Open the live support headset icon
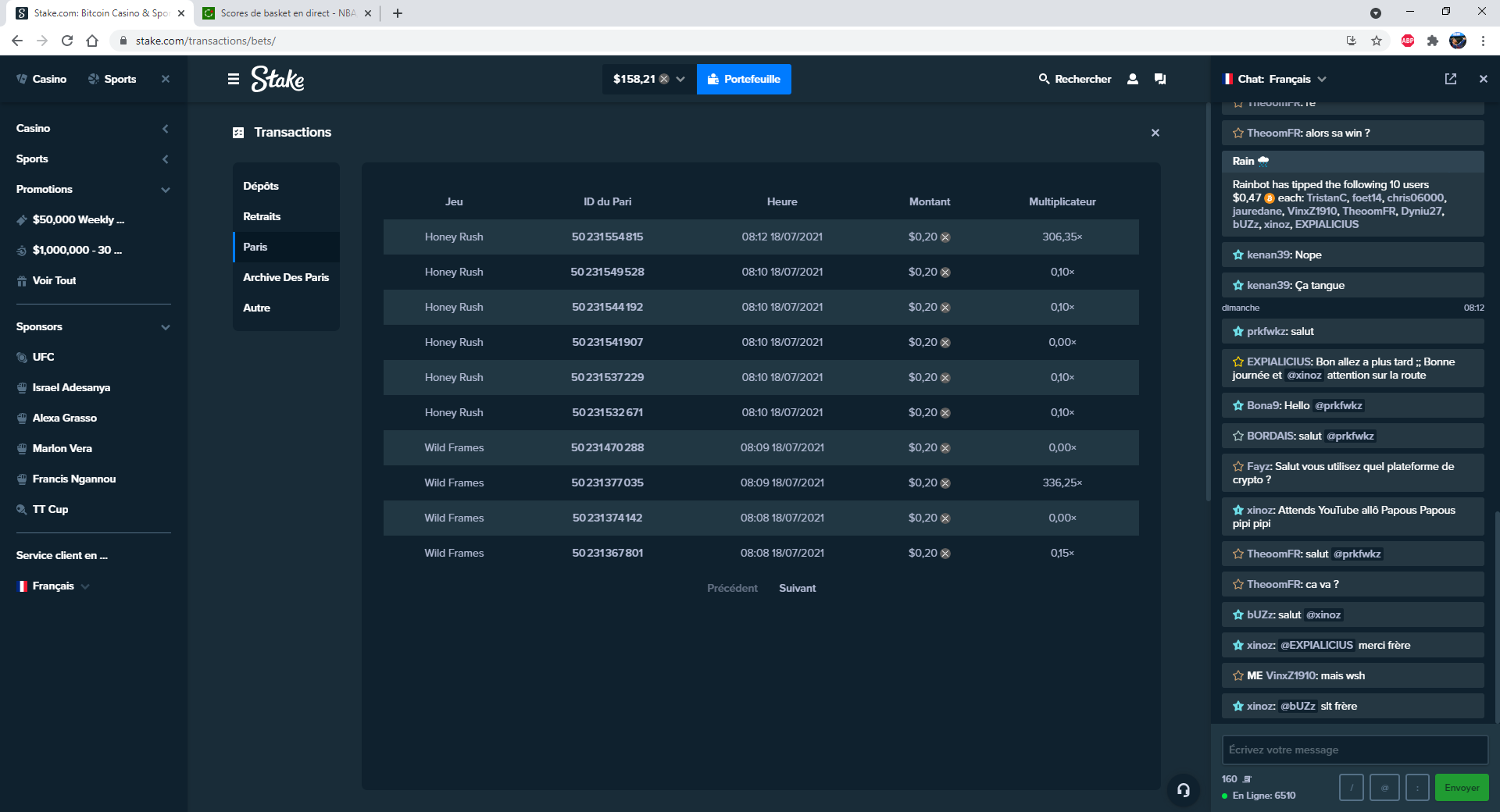 click(1184, 790)
